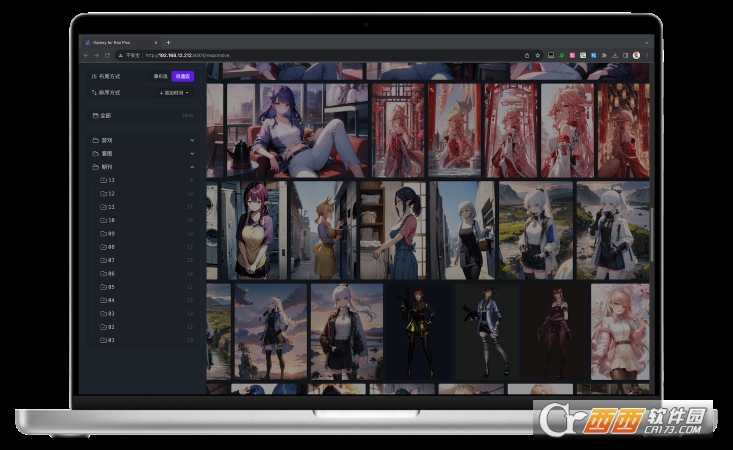Open subfolder 08
This screenshot has width=733, height=450.
pyautogui.click(x=147, y=247)
